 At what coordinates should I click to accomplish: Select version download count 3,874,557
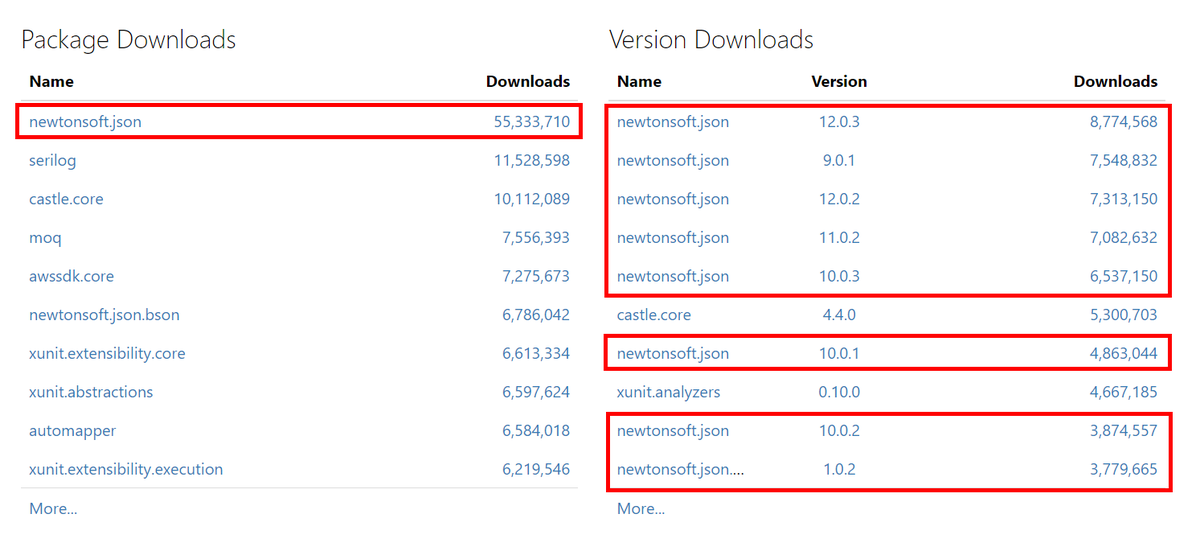click(x=1124, y=431)
